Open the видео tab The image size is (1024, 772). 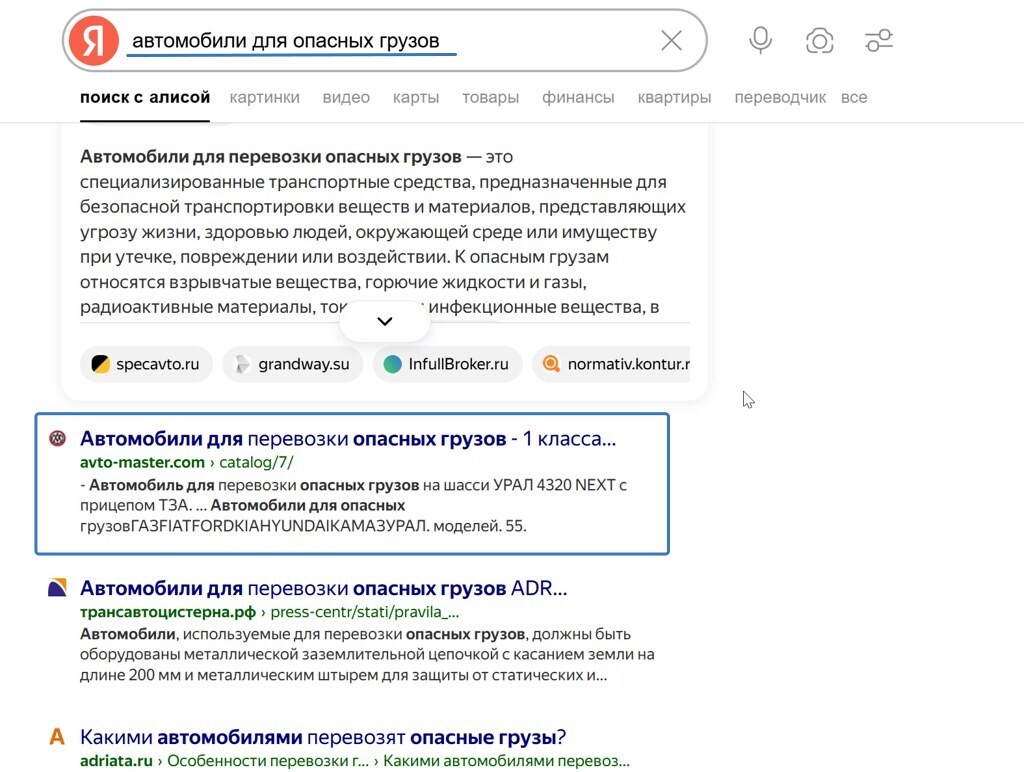(x=345, y=97)
